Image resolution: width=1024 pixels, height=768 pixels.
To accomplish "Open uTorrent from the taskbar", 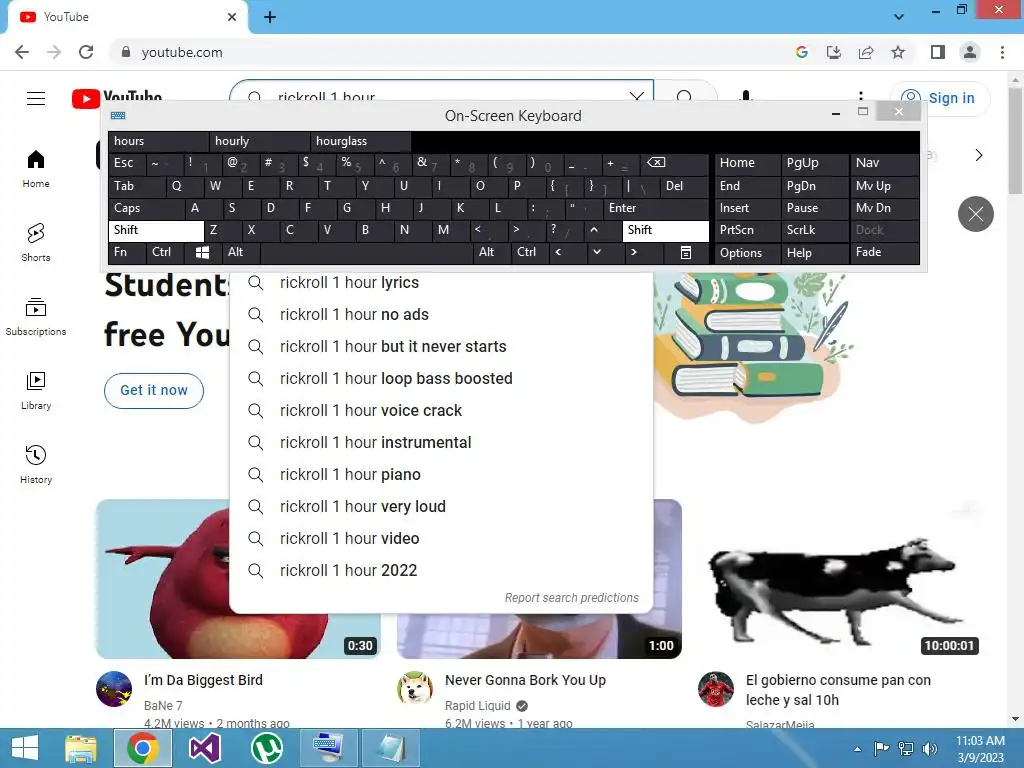I will 266,748.
